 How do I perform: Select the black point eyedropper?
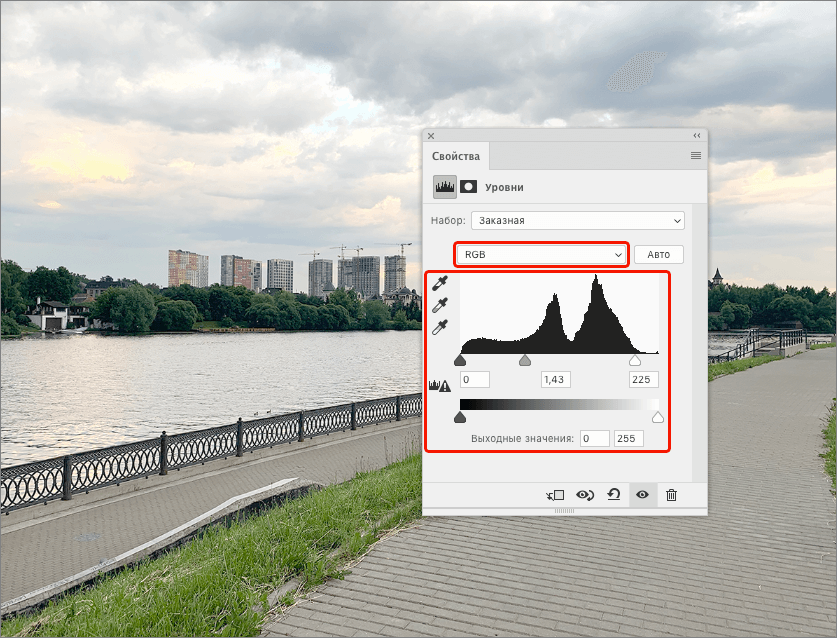coord(439,285)
